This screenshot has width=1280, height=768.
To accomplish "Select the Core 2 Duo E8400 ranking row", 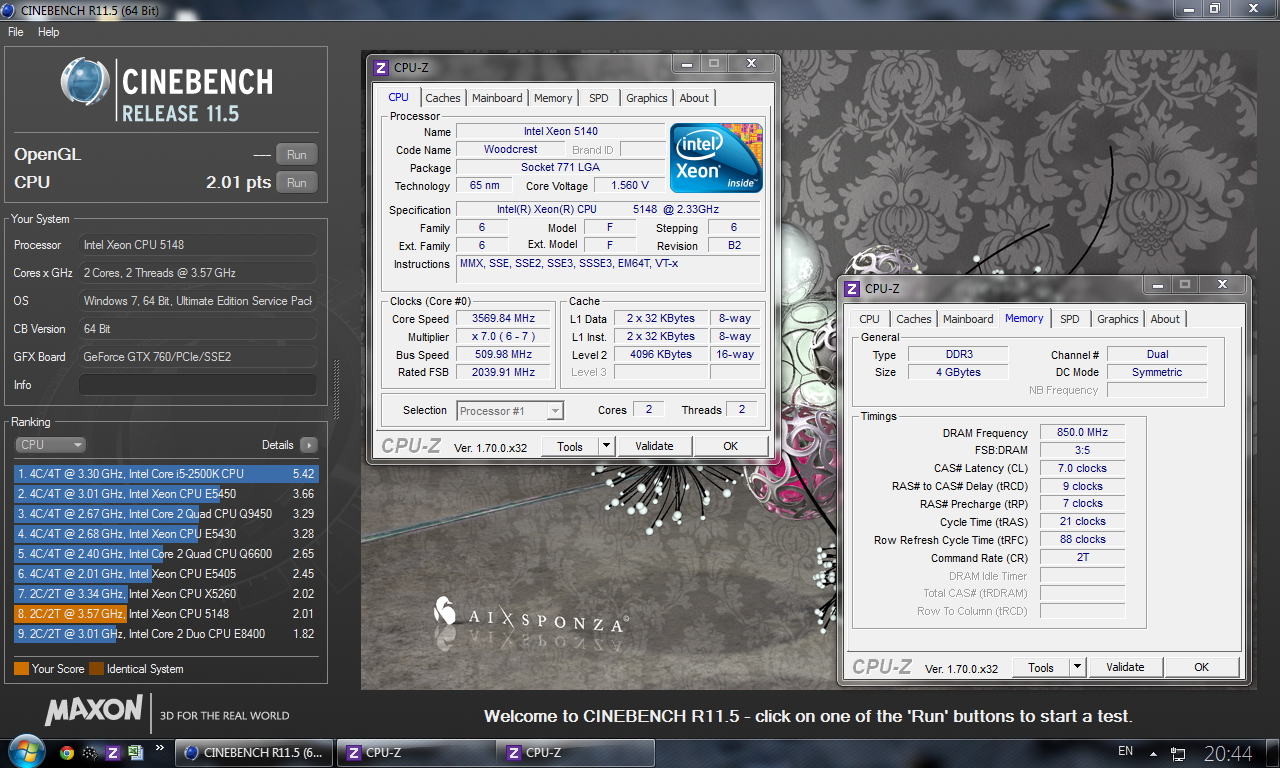I will (166, 634).
